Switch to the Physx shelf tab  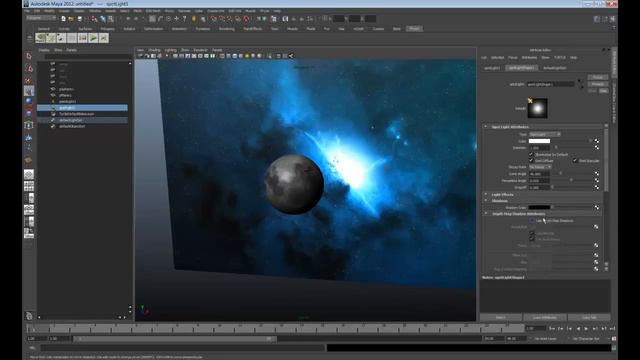pos(414,29)
